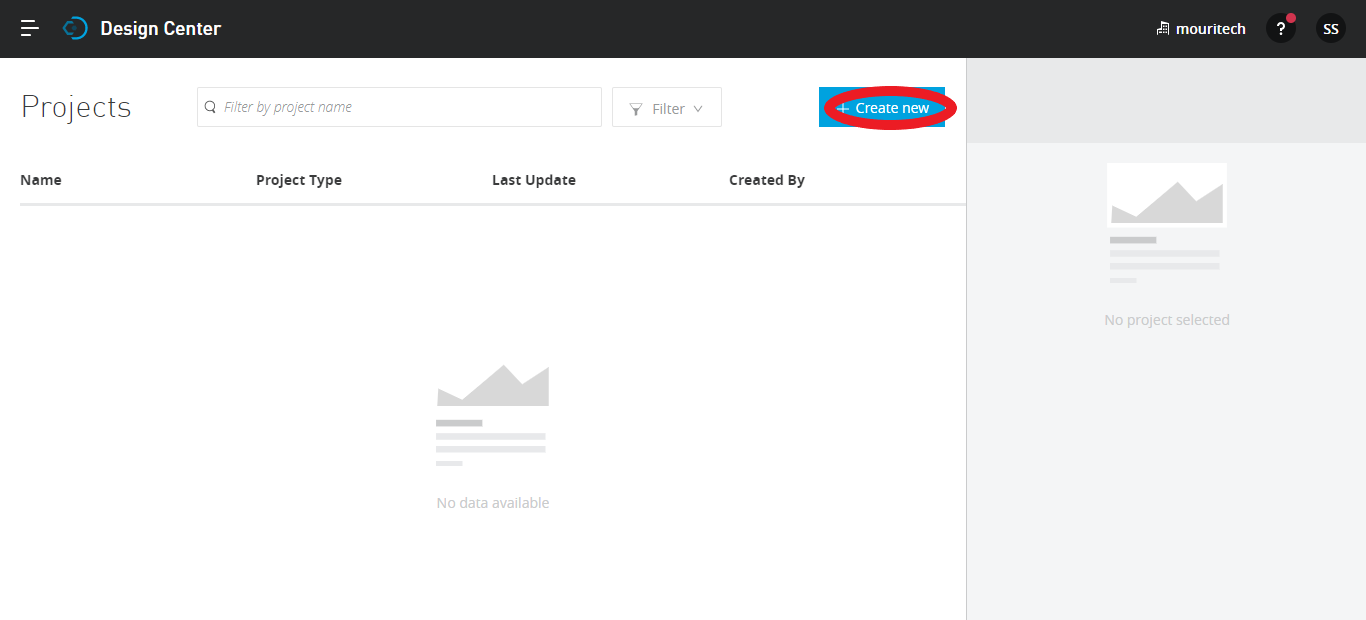The image size is (1366, 620).
Task: Expand the Filter dropdown chevron
Action: 698,109
